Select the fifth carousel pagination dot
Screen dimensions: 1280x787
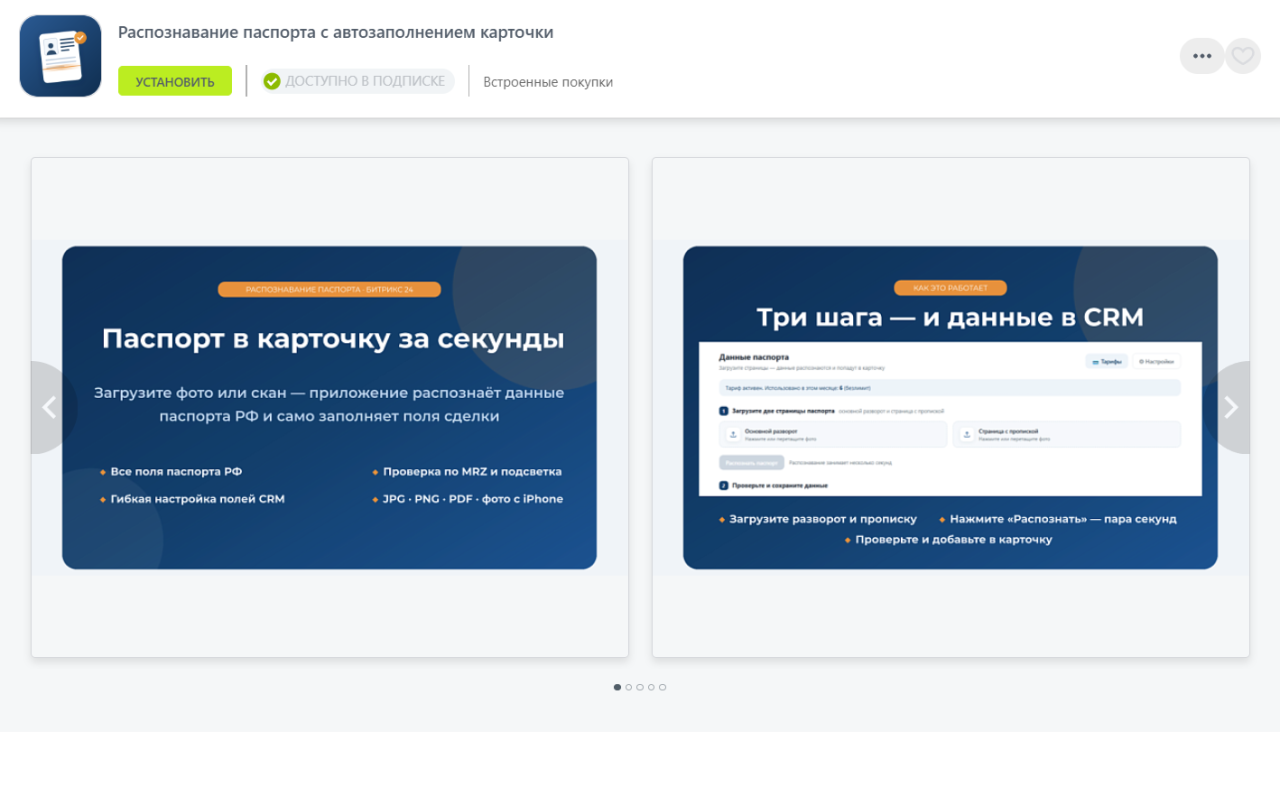click(x=662, y=687)
